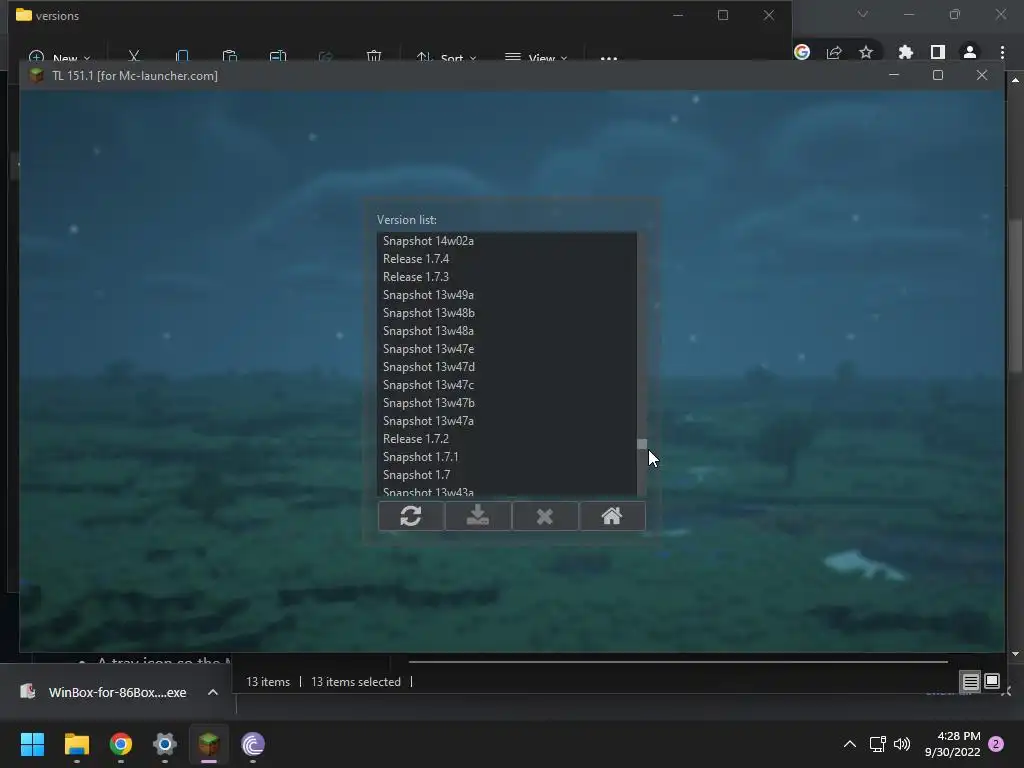Image resolution: width=1024 pixels, height=768 pixels.
Task: Click the delete version X button
Action: point(545,516)
